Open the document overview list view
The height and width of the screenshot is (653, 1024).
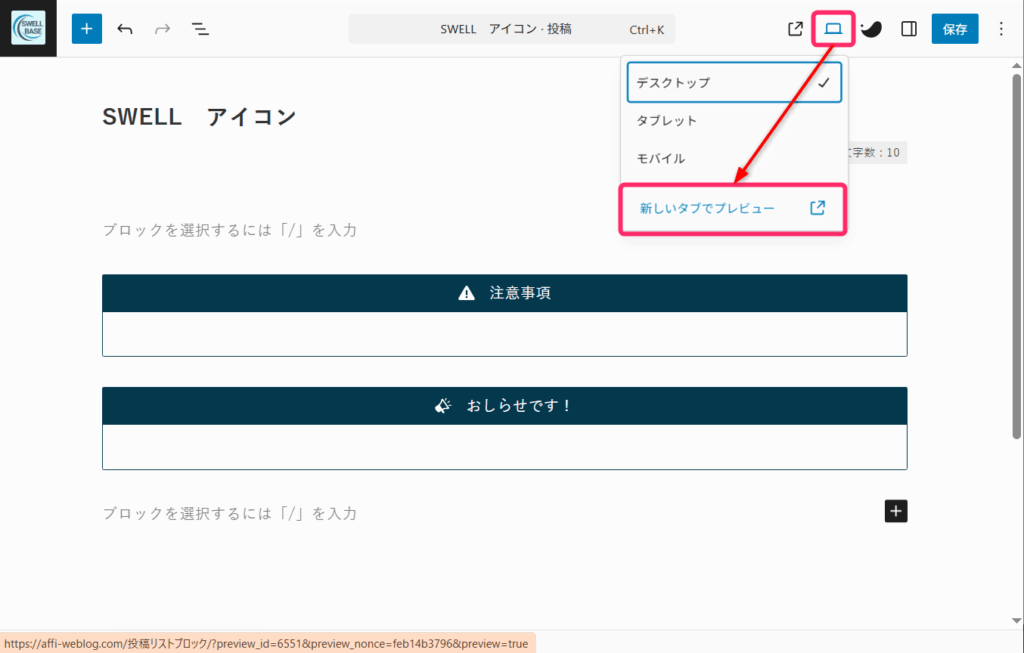200,29
